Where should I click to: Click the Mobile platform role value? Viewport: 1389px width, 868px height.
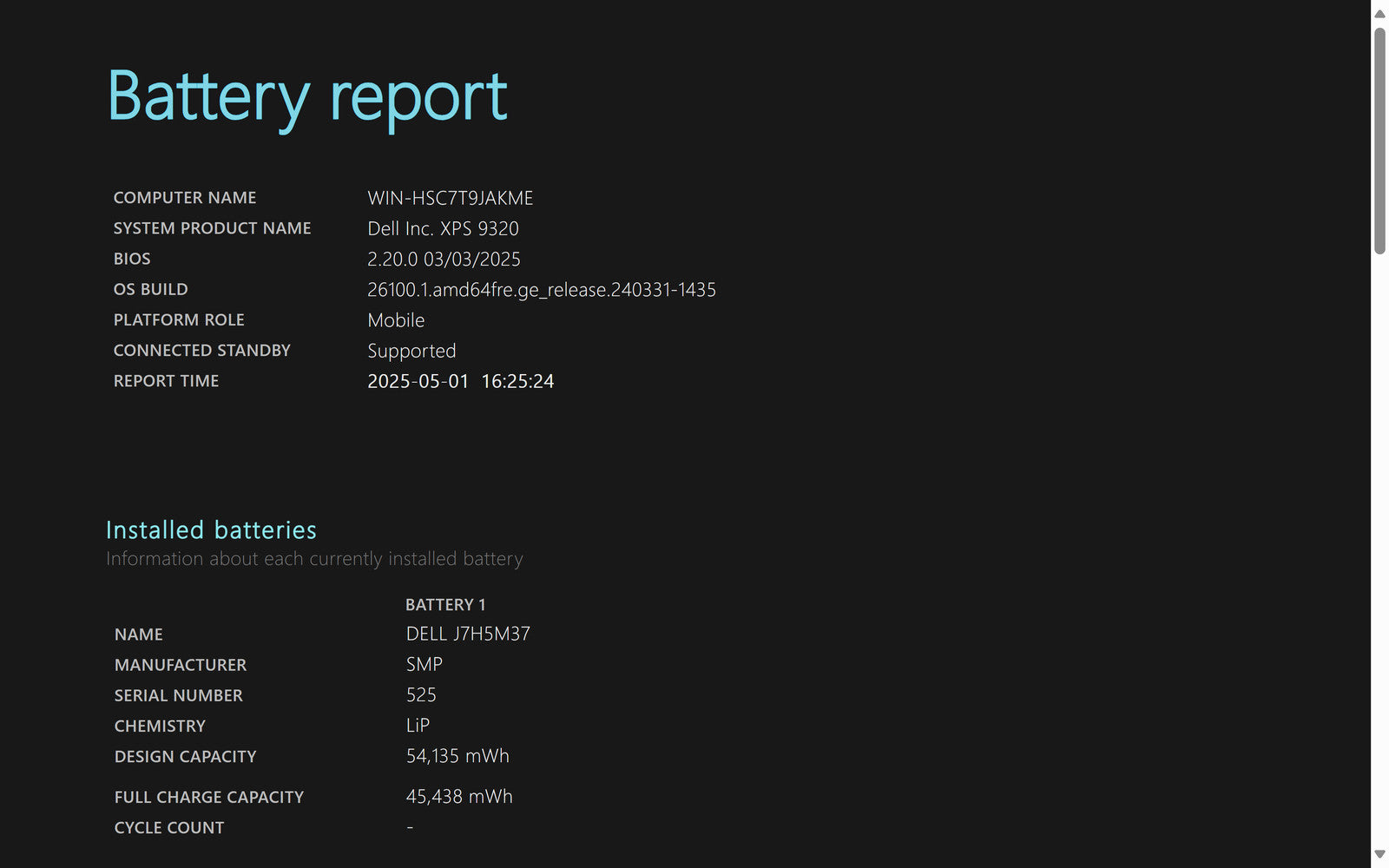pyautogui.click(x=396, y=320)
